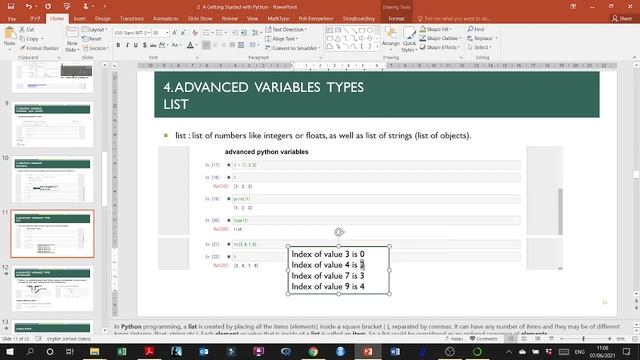The width and height of the screenshot is (640, 360).
Task: Open Quick Styles gallery
Action: [x=409, y=39]
